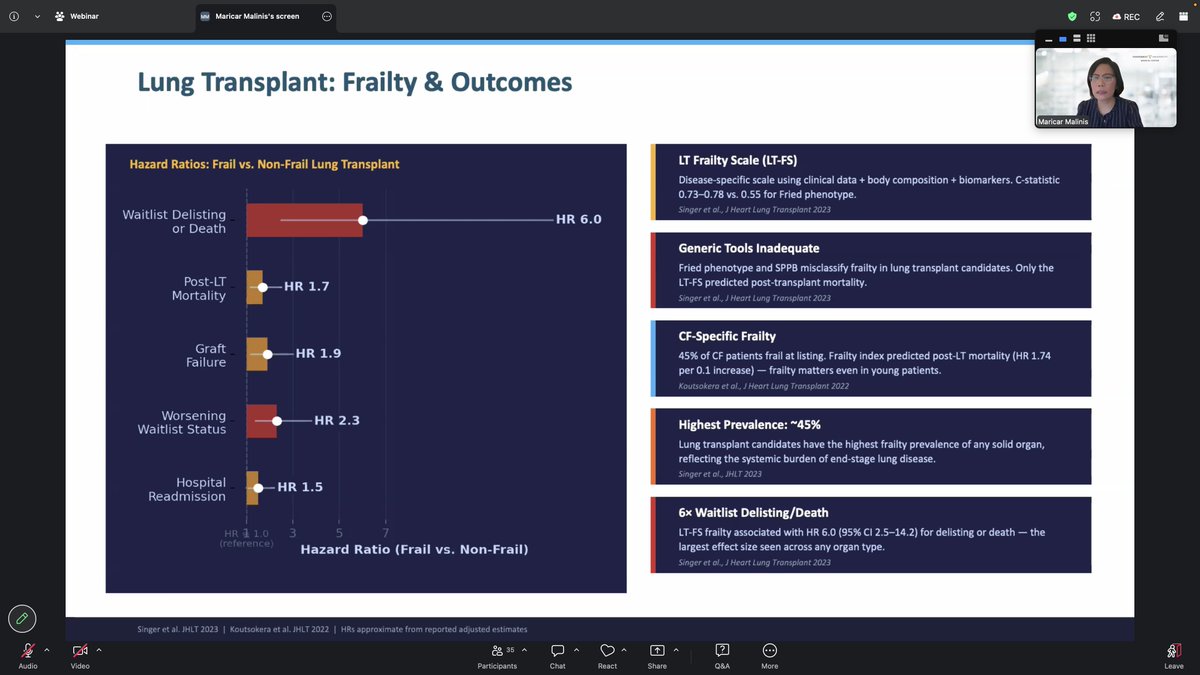Image resolution: width=1200 pixels, height=675 pixels.
Task: Click the slide title Lung Transplant: Frailty & Outcomes
Action: pos(355,82)
